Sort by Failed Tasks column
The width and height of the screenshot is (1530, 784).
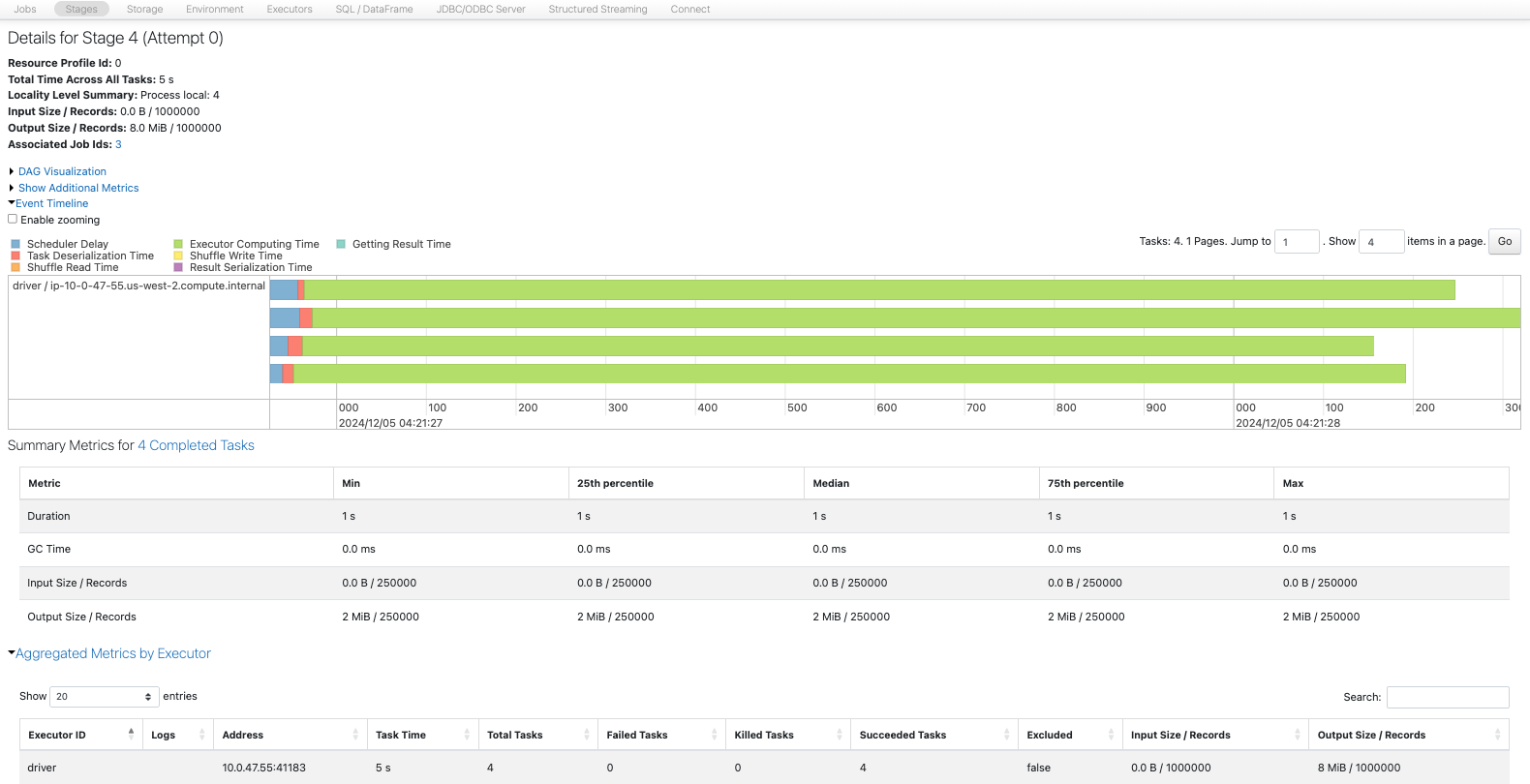click(x=662, y=735)
